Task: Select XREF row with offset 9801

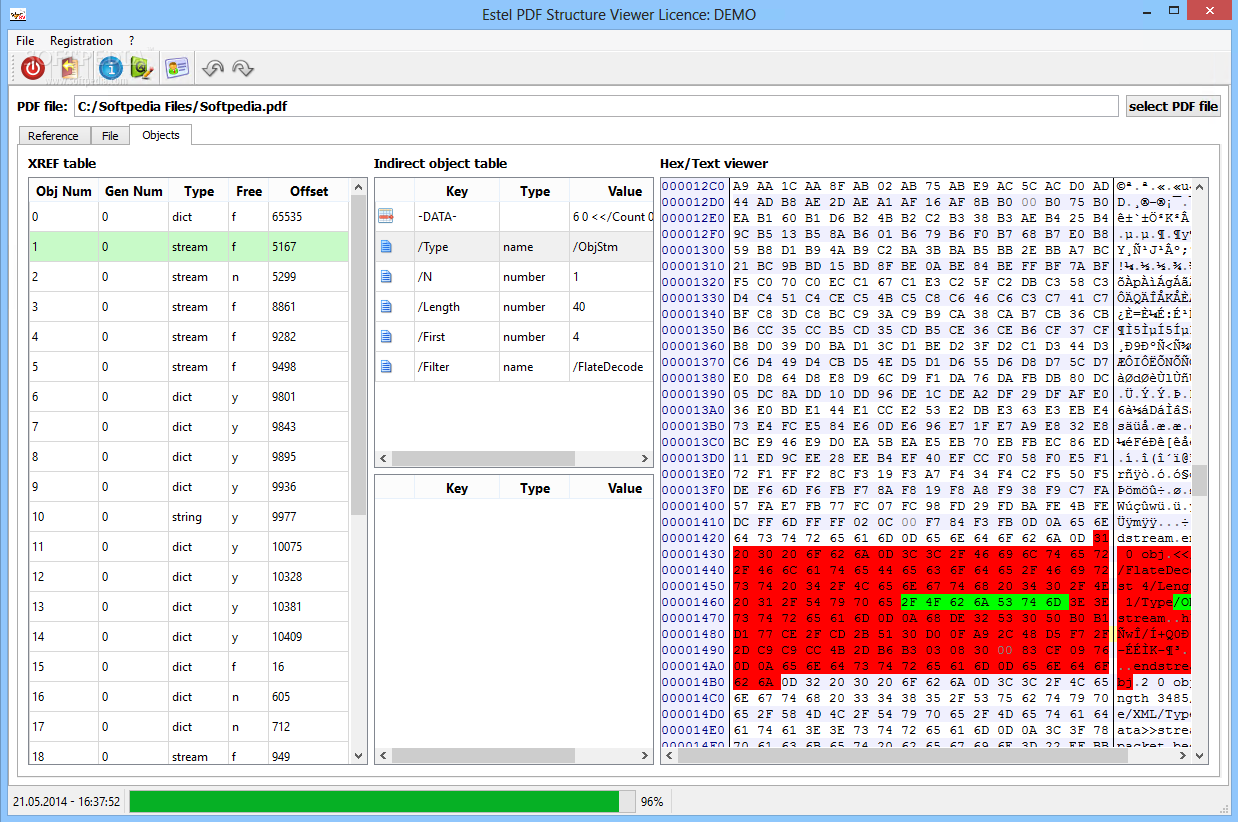Action: tap(189, 397)
